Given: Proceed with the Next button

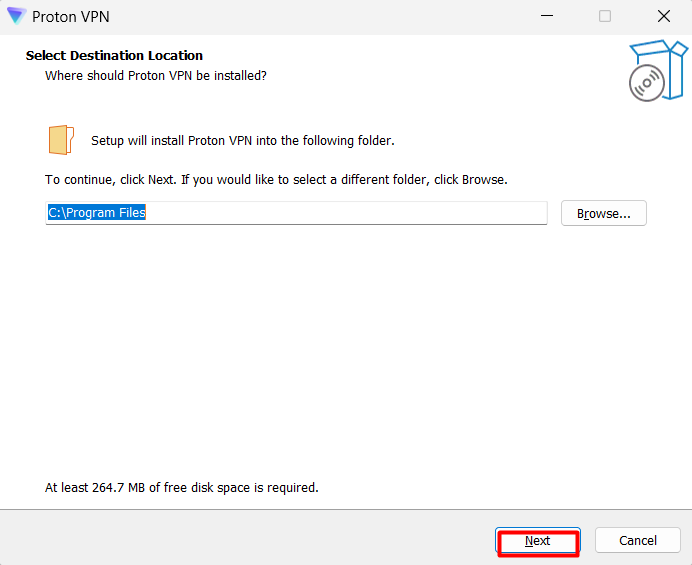Looking at the screenshot, I should coord(538,541).
